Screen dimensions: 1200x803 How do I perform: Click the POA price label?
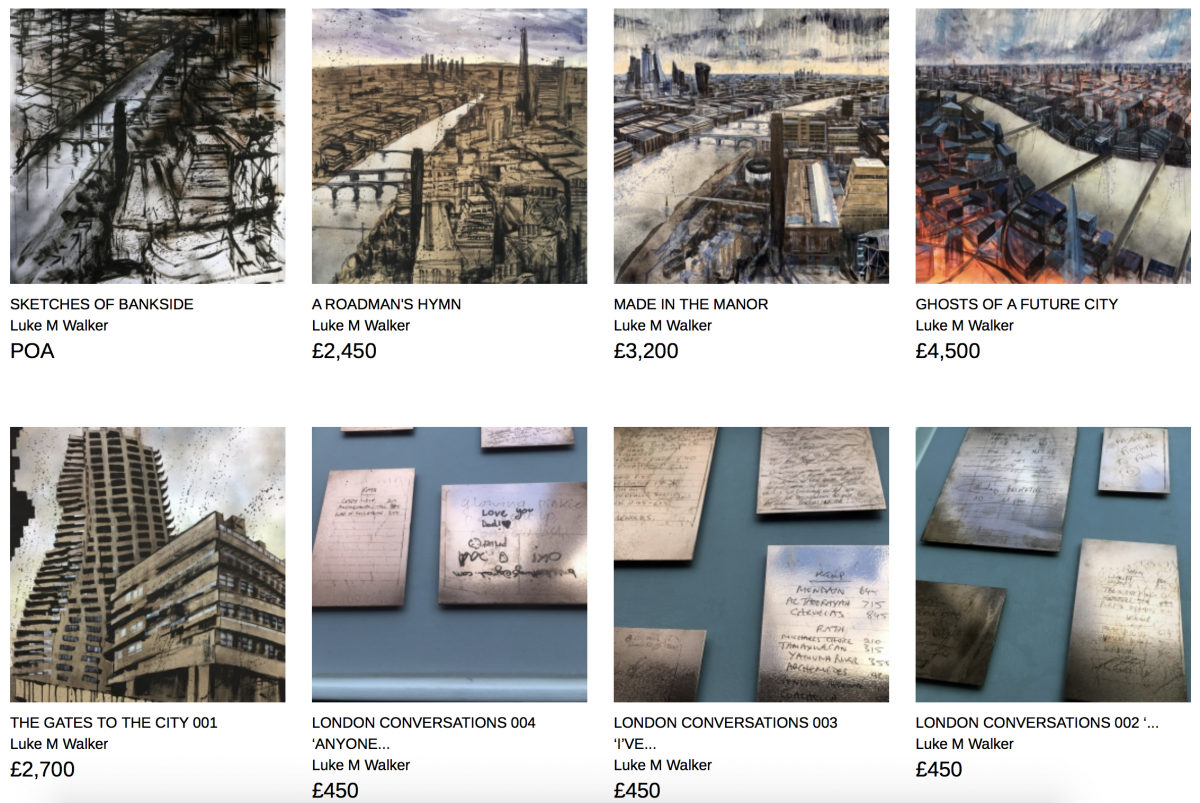coord(32,351)
